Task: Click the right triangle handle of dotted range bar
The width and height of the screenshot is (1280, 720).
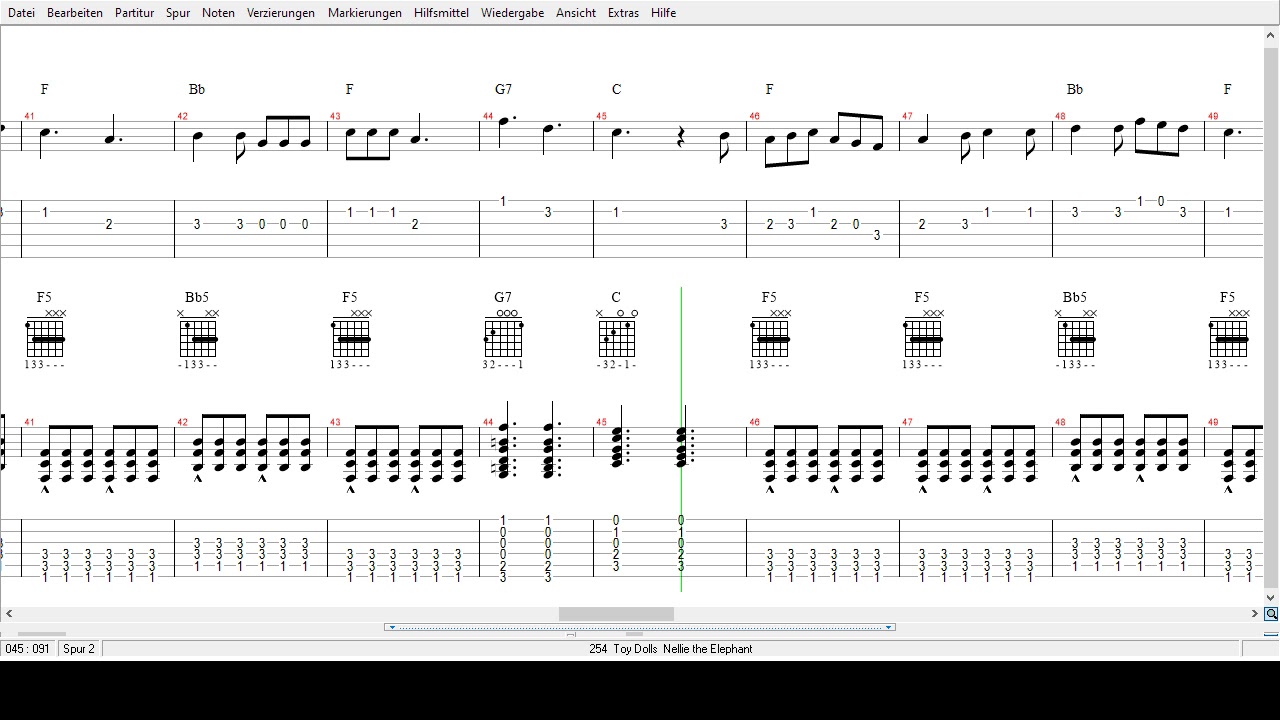Action: point(888,627)
